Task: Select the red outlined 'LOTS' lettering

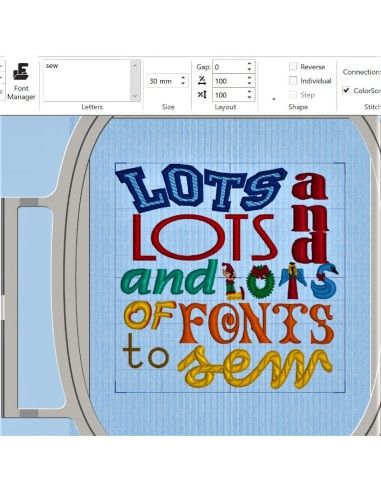Action: [206, 238]
